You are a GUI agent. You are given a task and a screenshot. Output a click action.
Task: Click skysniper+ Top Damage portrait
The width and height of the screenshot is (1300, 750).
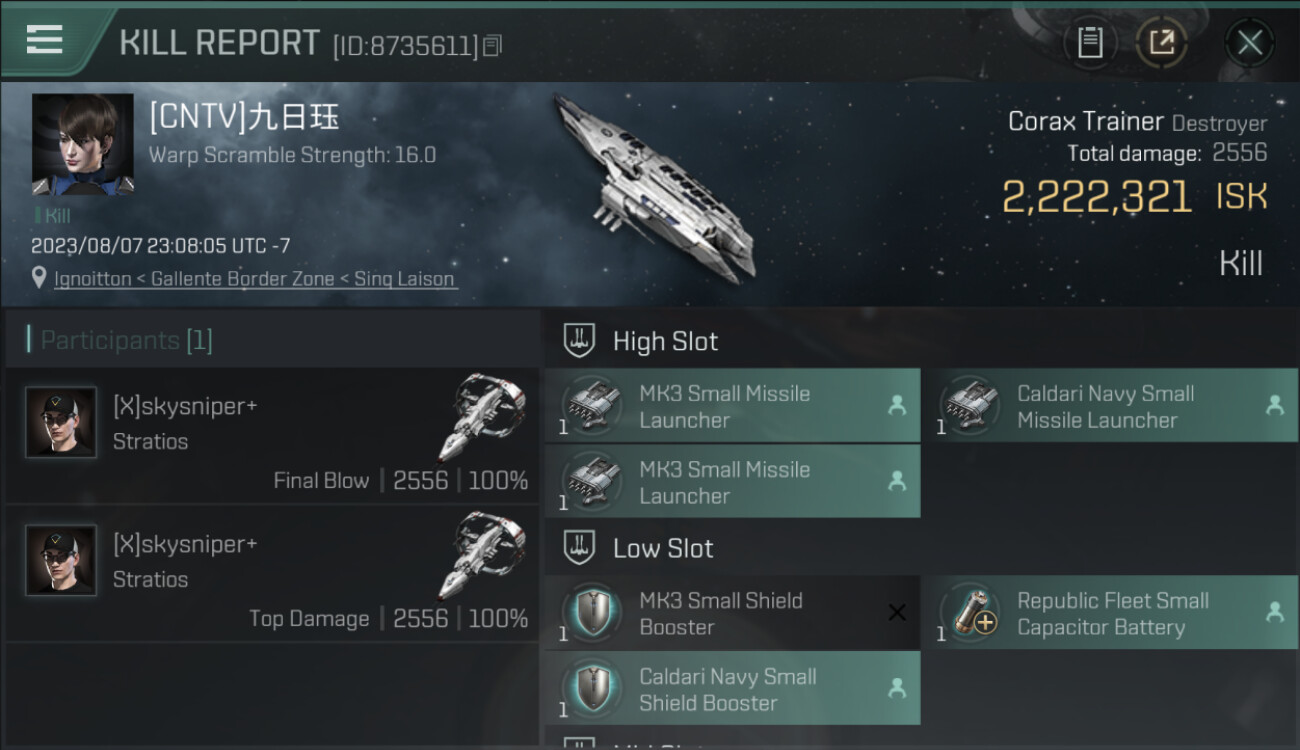[61, 560]
